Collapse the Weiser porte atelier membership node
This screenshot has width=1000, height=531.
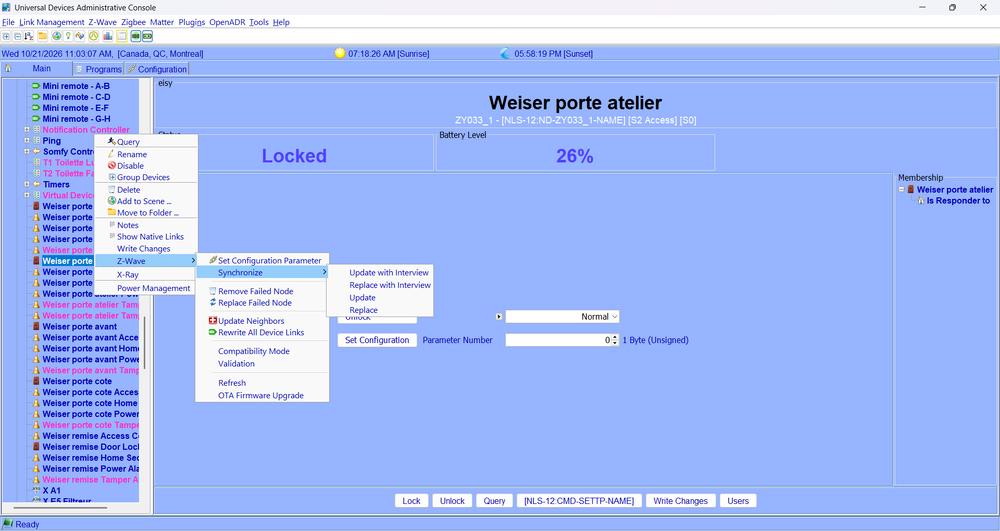[x=901, y=189]
